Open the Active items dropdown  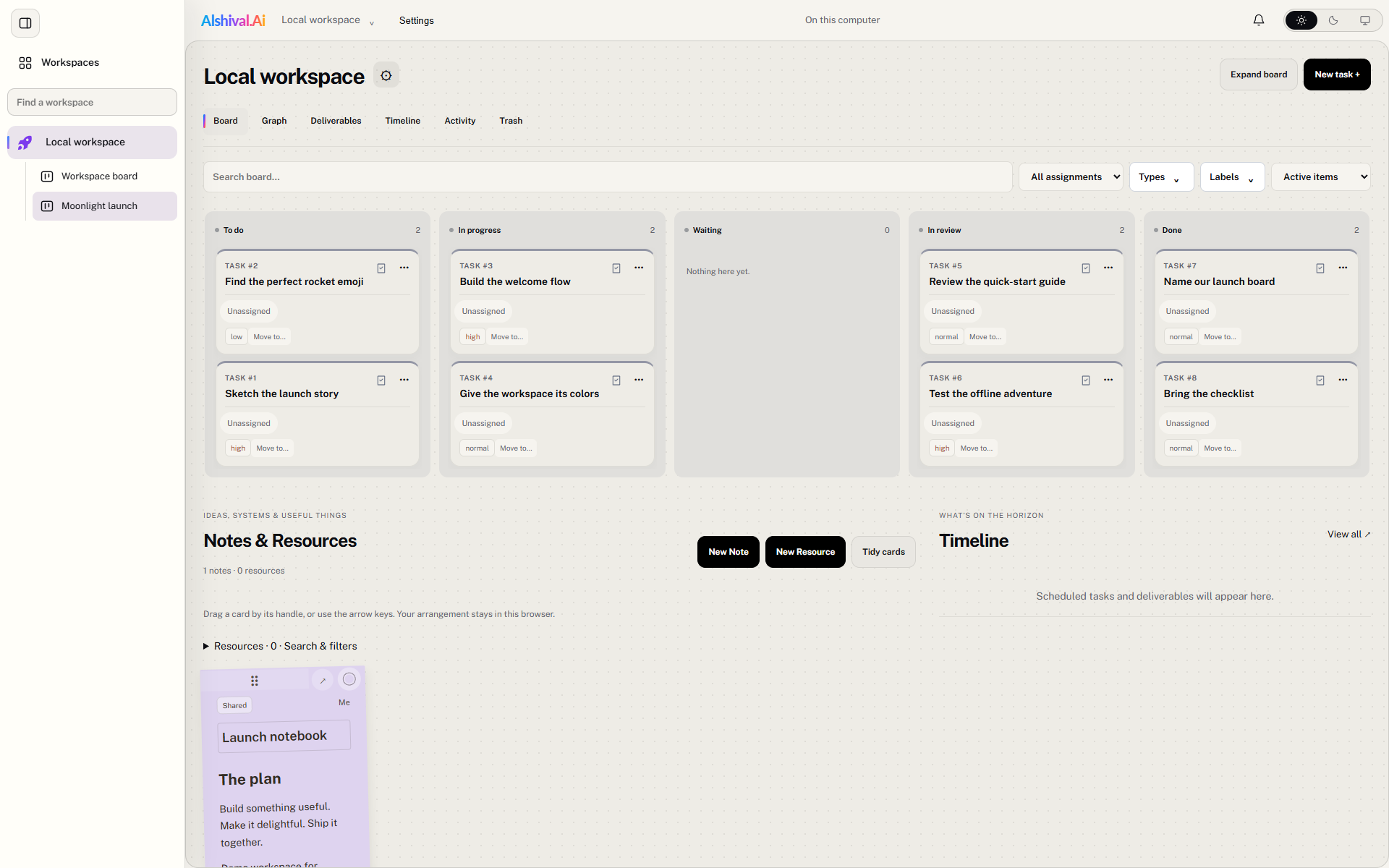coord(1320,177)
